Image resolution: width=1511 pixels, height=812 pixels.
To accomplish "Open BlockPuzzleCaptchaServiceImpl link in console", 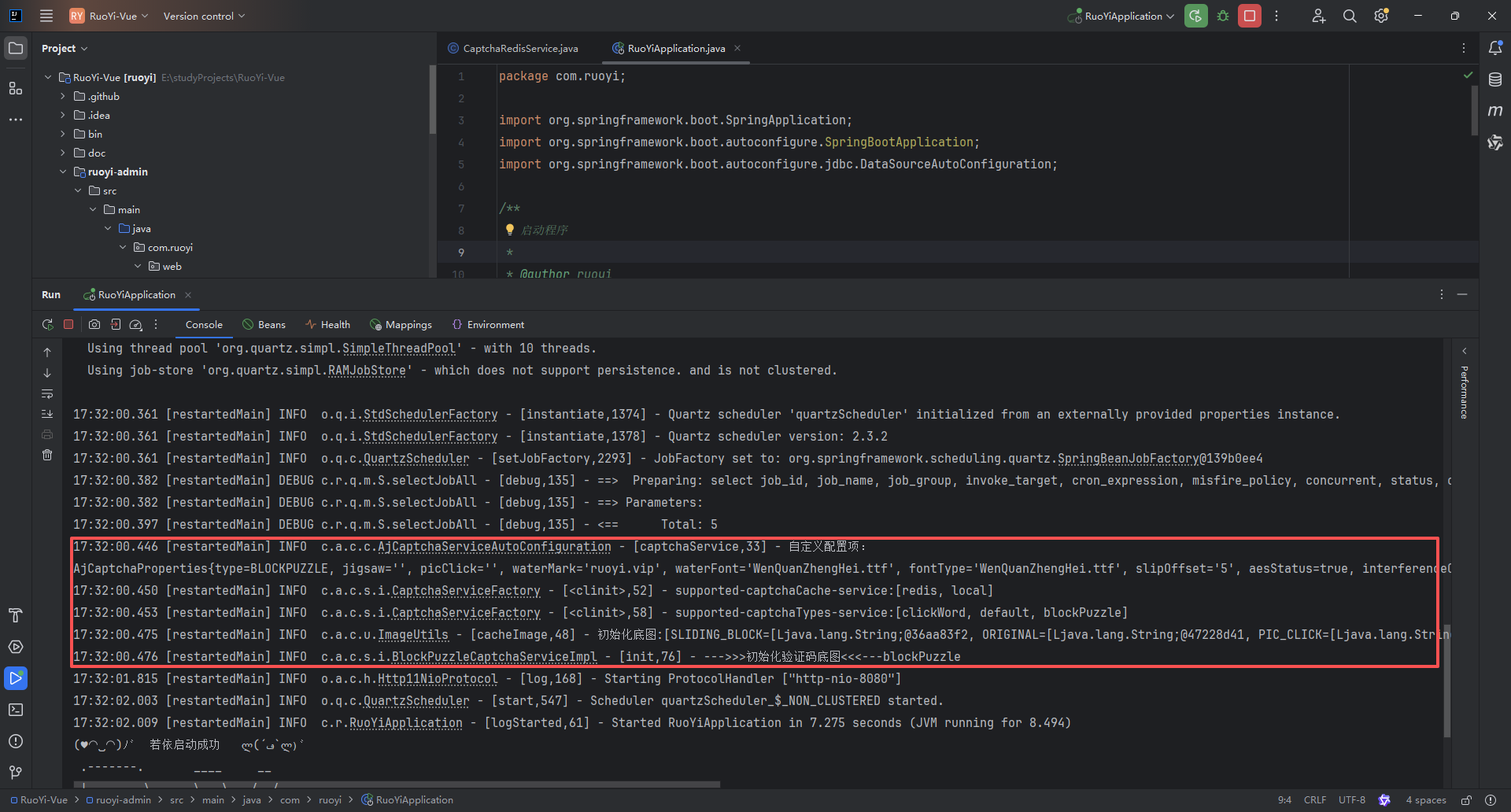I will [494, 657].
